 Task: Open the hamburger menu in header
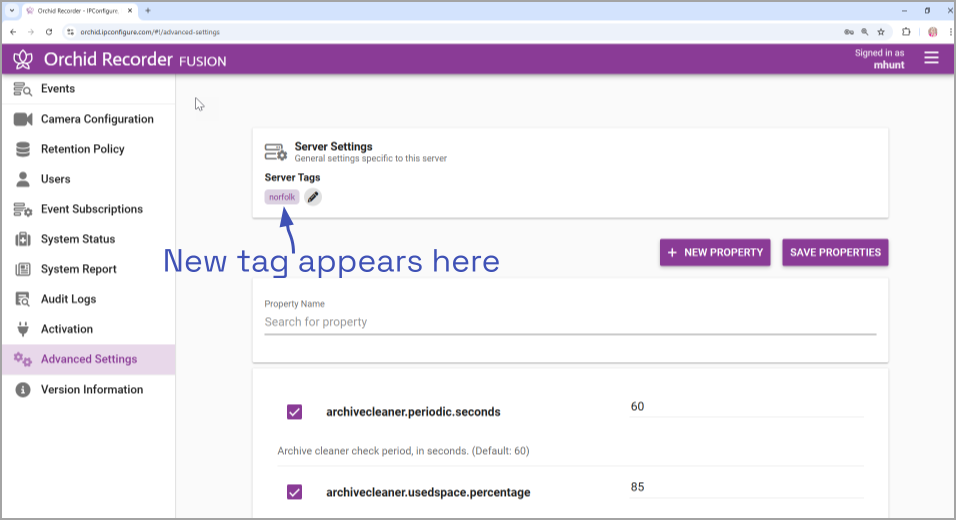[x=931, y=58]
